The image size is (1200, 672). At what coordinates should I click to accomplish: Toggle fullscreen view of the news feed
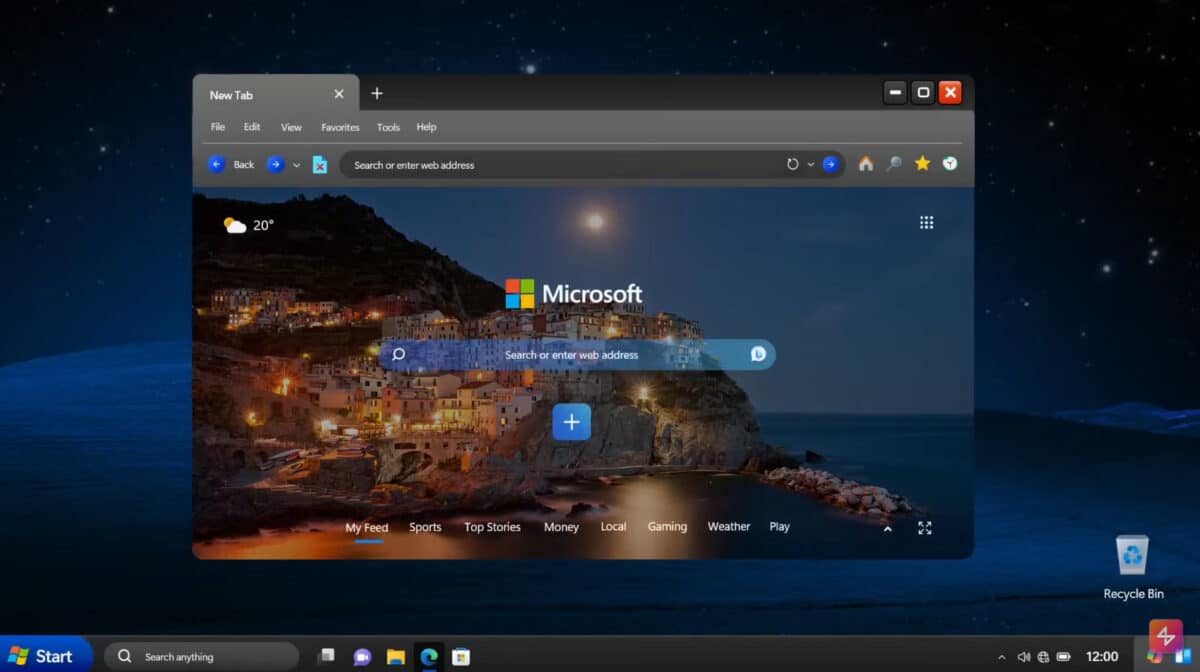[x=926, y=527]
